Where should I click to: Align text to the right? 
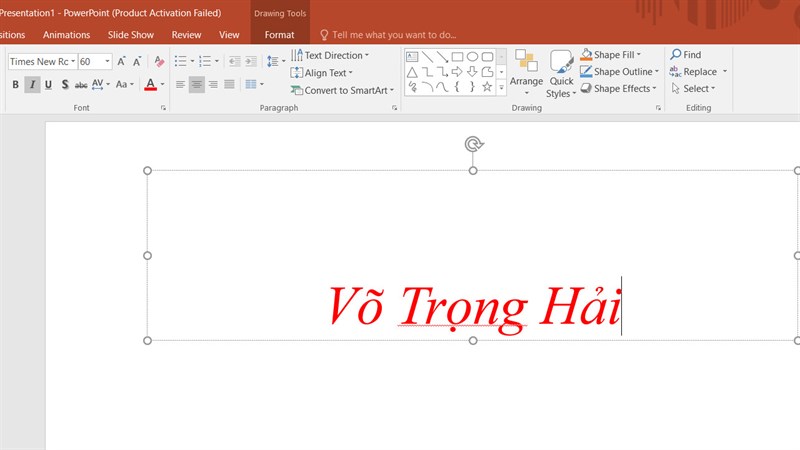[213, 84]
